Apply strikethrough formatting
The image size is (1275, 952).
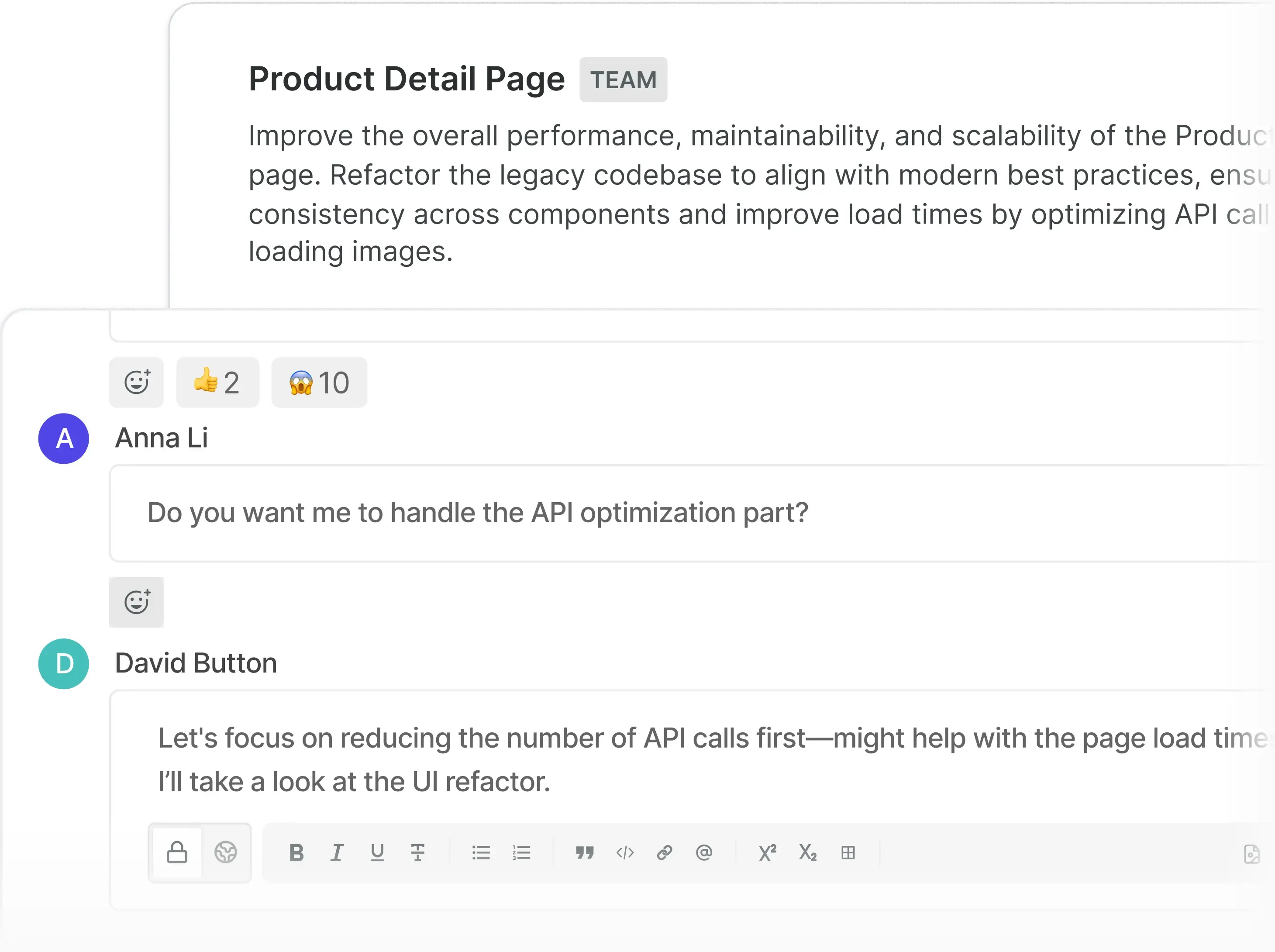pos(418,852)
